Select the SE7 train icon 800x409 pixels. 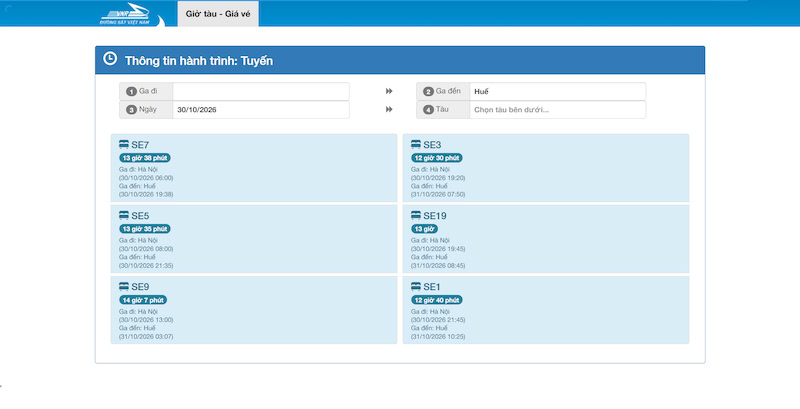124,145
